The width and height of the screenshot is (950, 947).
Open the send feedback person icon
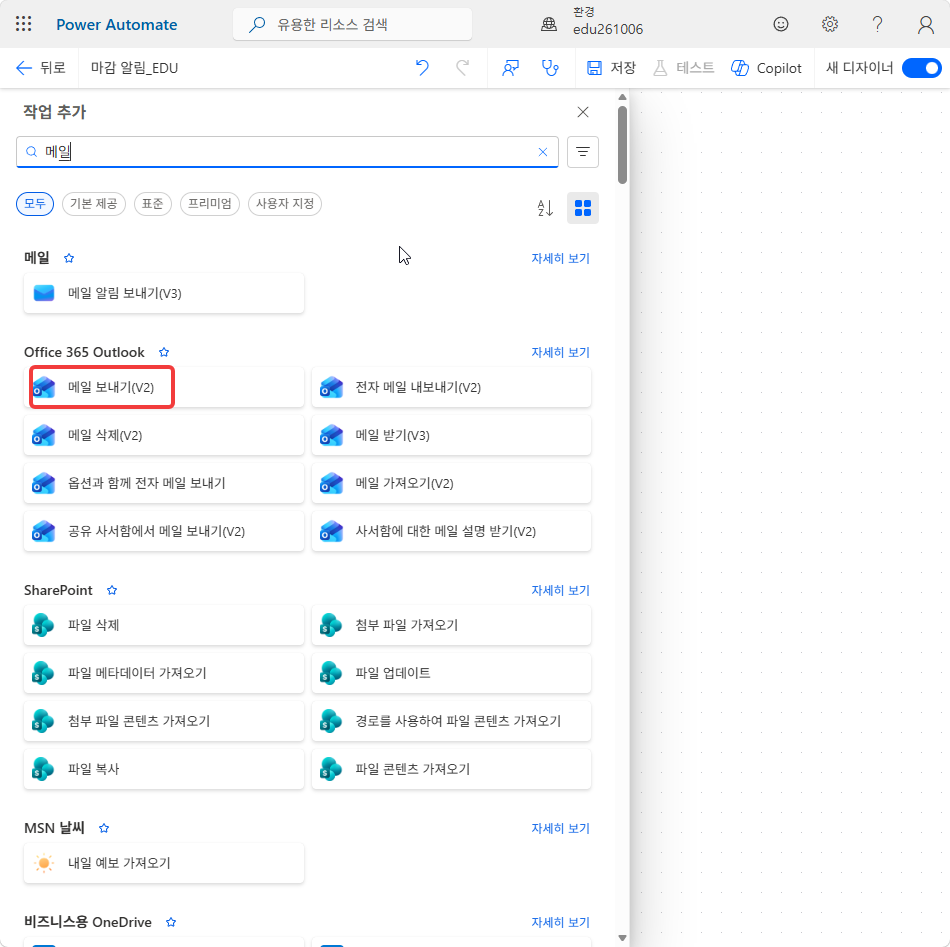tap(510, 68)
